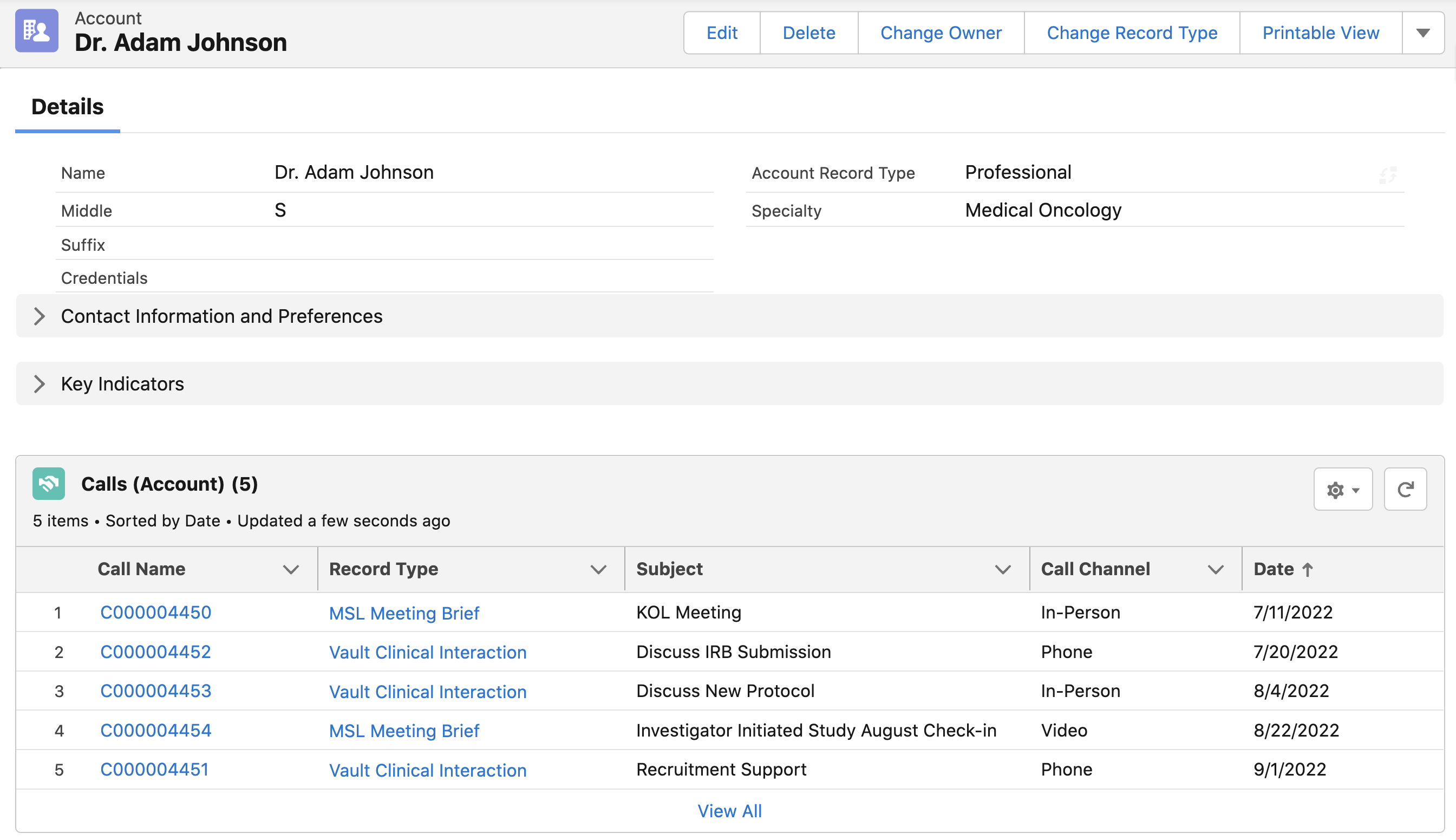Click the Edit button
The height and width of the screenshot is (840, 1456).
[721, 33]
